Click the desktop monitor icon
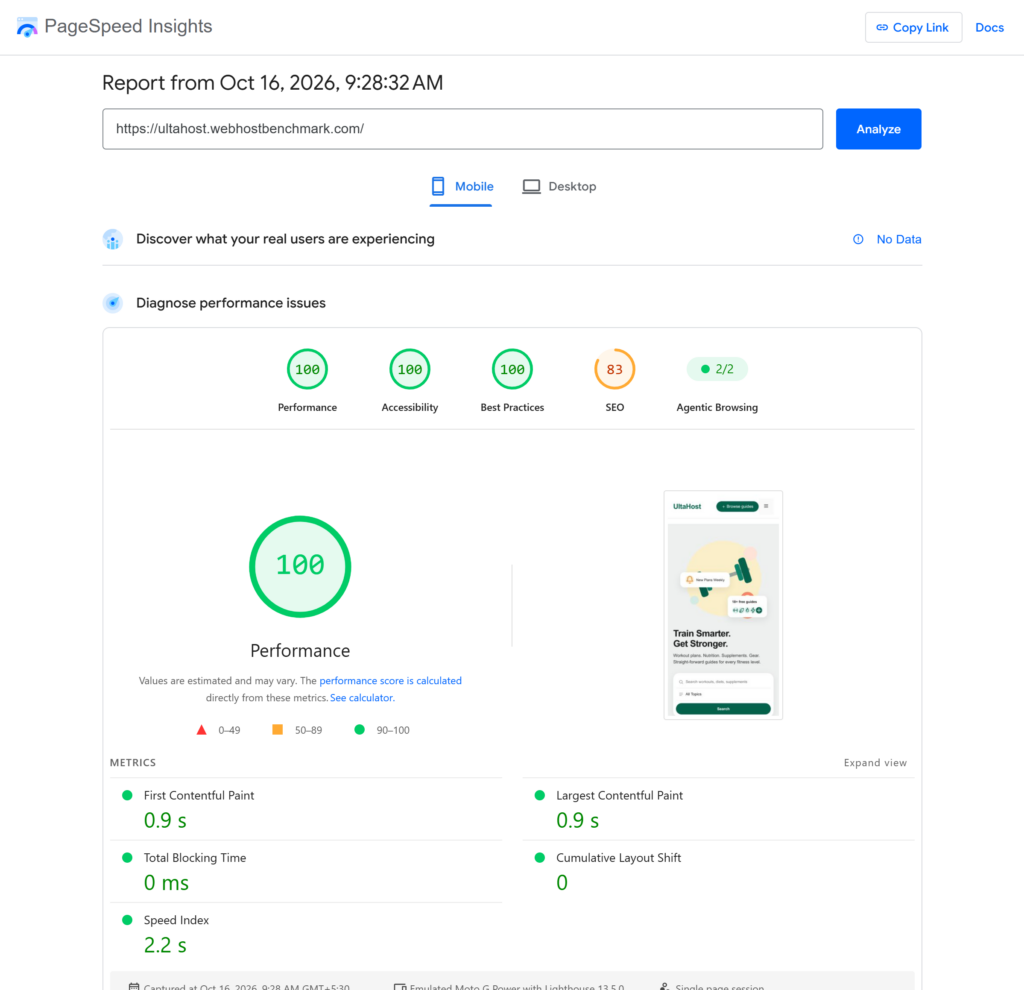 532,187
